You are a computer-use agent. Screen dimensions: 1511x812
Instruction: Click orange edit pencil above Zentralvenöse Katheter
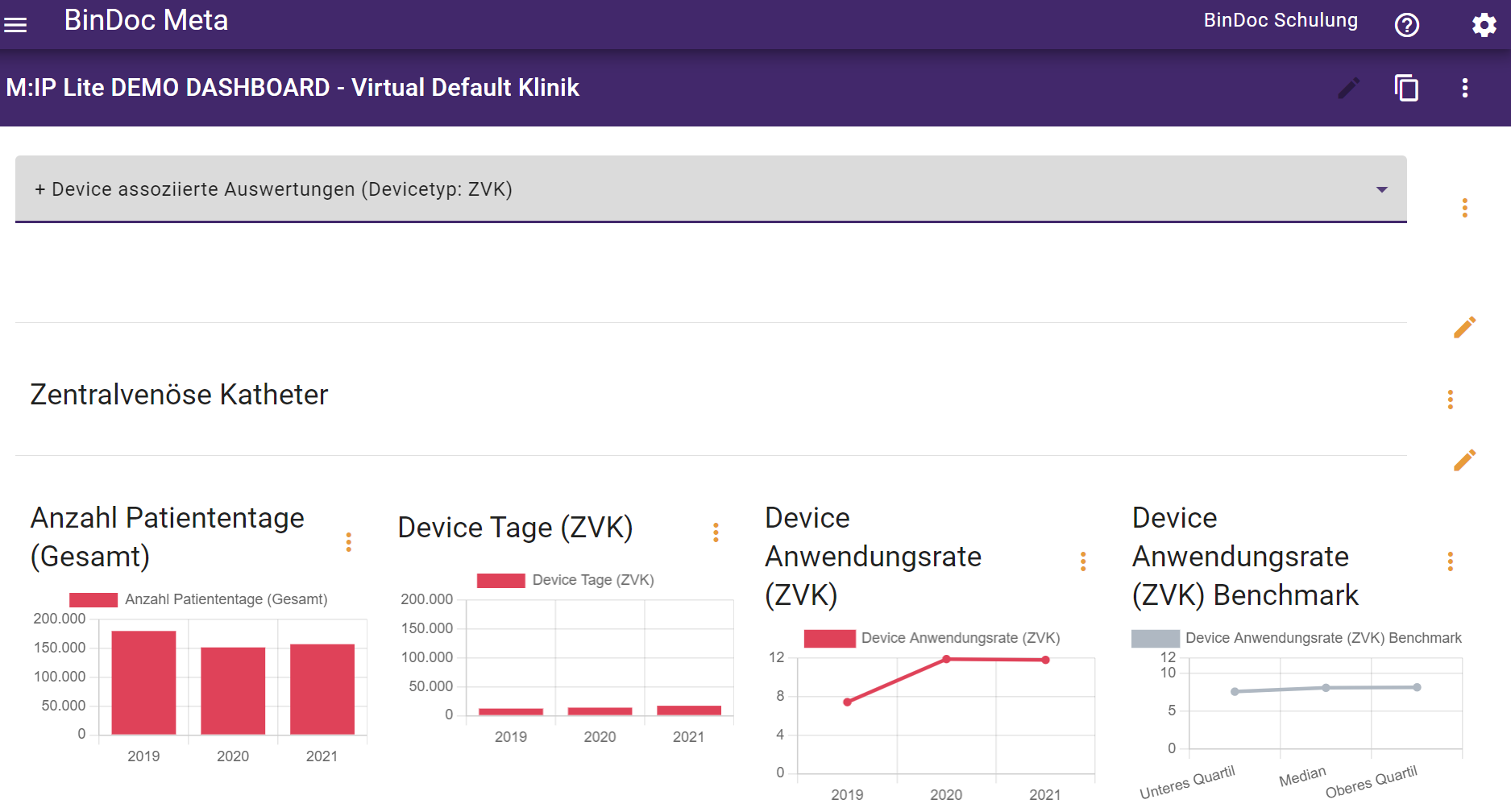(1464, 327)
